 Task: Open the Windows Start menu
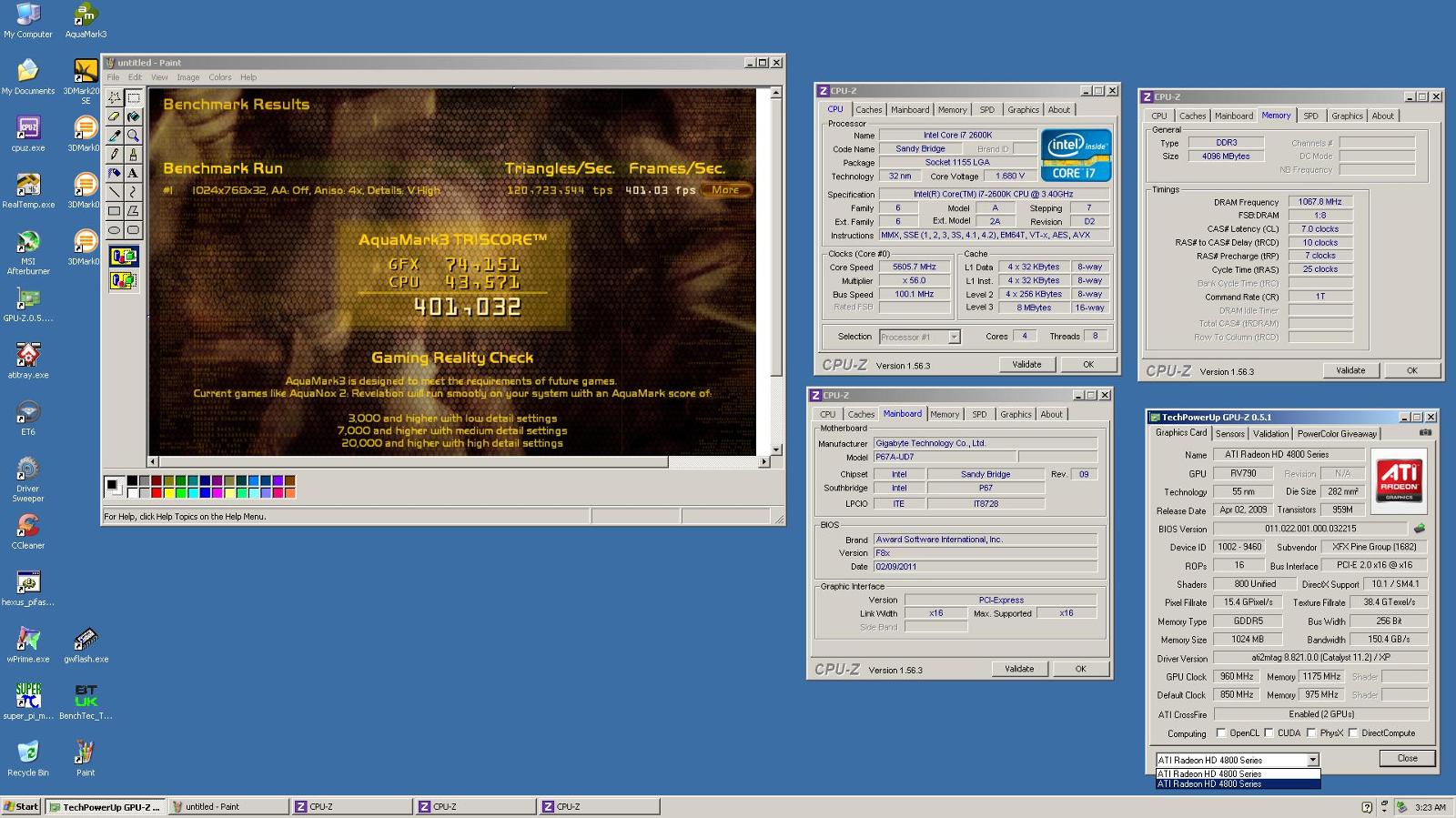point(21,807)
